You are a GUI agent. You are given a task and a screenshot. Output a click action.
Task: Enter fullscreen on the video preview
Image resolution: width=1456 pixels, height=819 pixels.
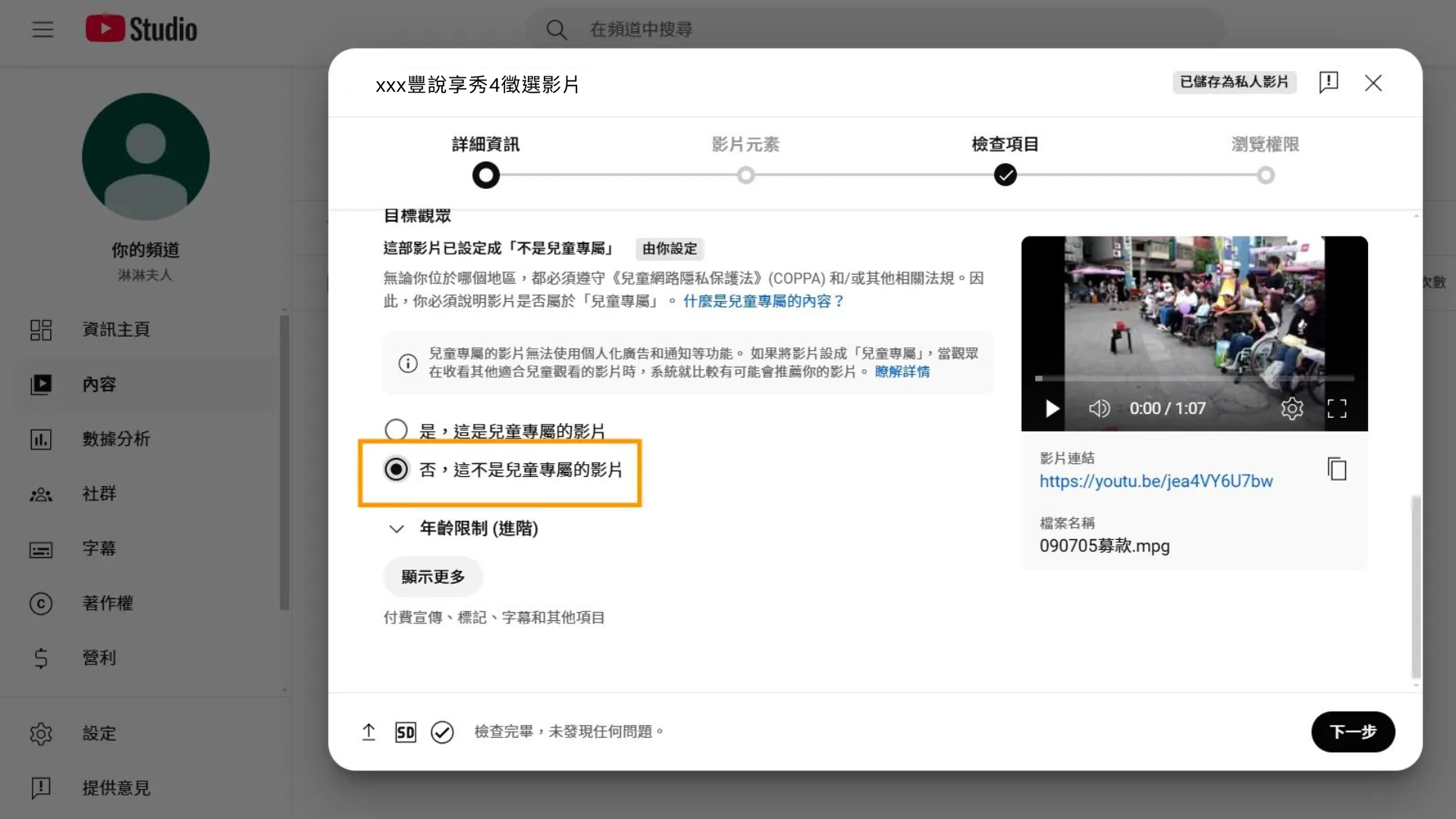pos(1337,409)
